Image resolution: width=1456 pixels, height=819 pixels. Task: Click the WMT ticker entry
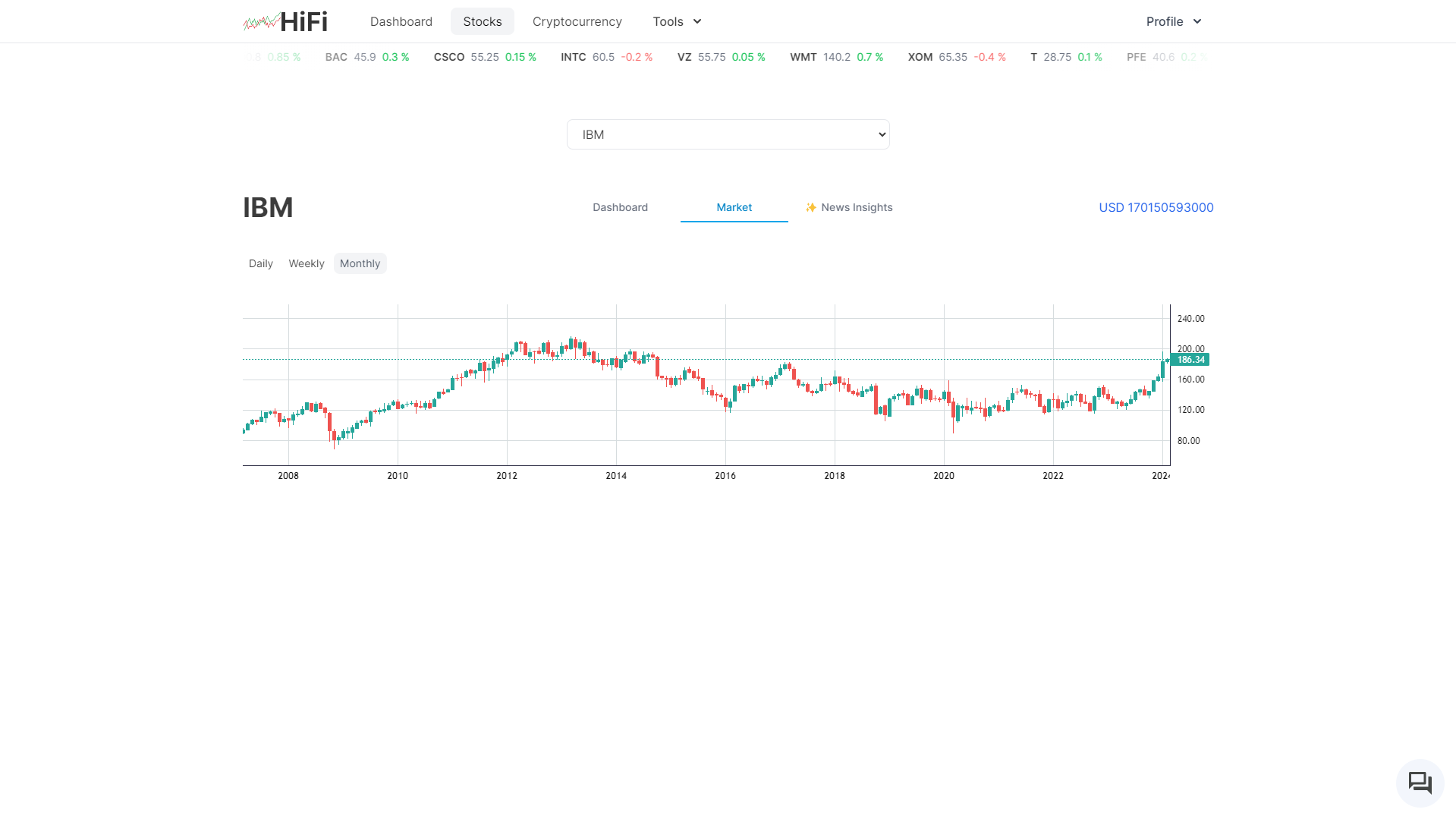[837, 57]
